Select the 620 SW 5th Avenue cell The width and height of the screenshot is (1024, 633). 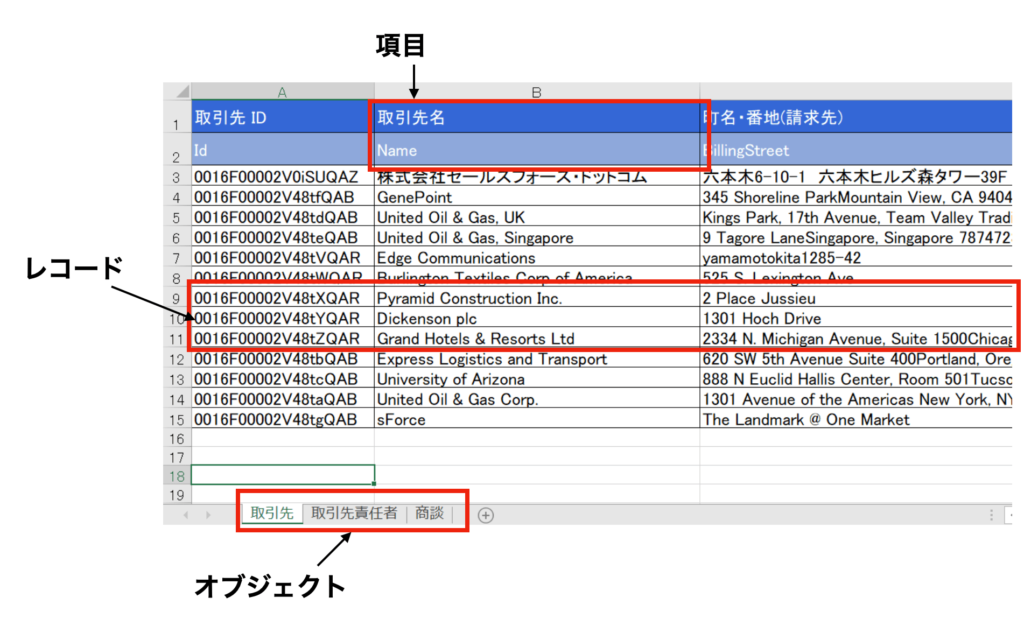coord(856,359)
